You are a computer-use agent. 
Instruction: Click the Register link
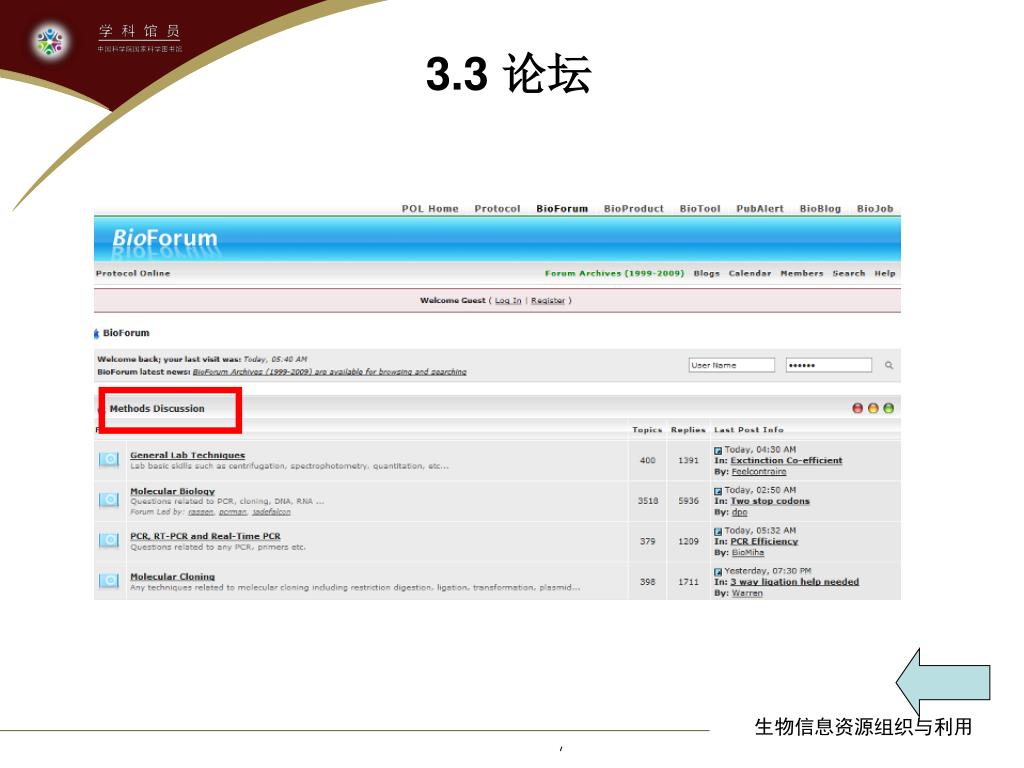pos(548,300)
